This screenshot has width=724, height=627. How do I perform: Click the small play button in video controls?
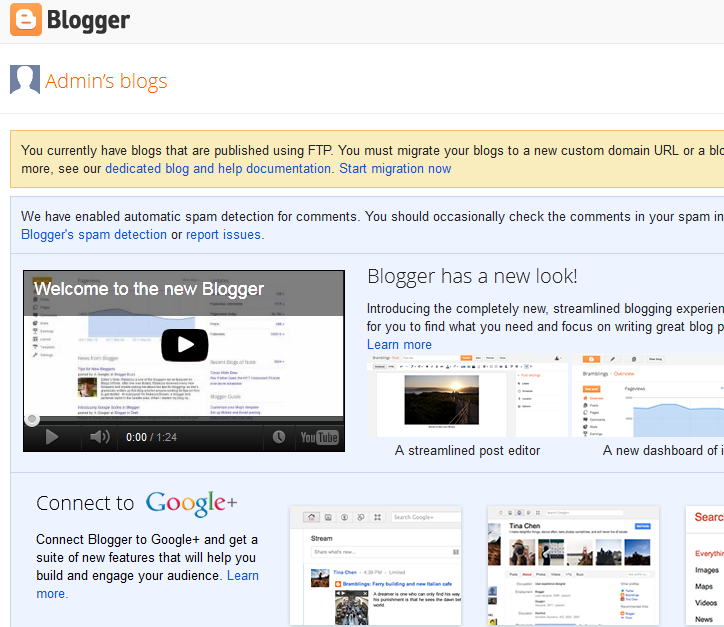(52, 437)
